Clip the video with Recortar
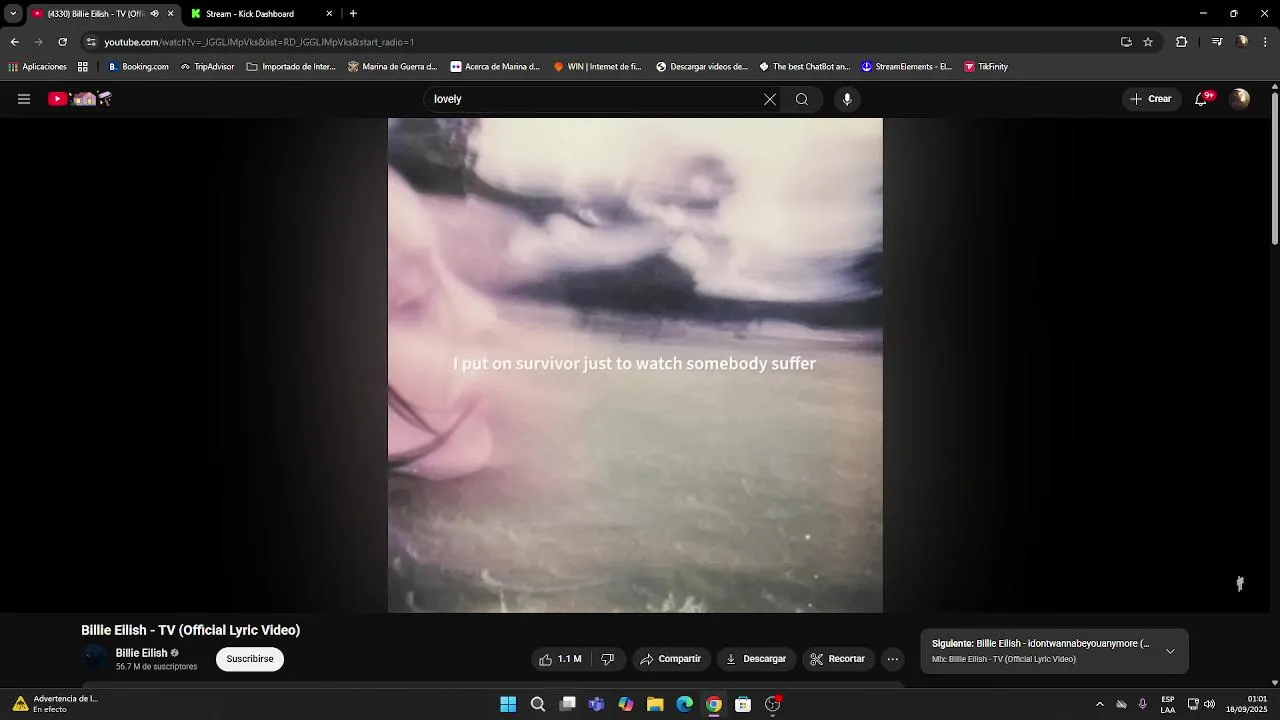This screenshot has height=720, width=1280. pos(837,659)
